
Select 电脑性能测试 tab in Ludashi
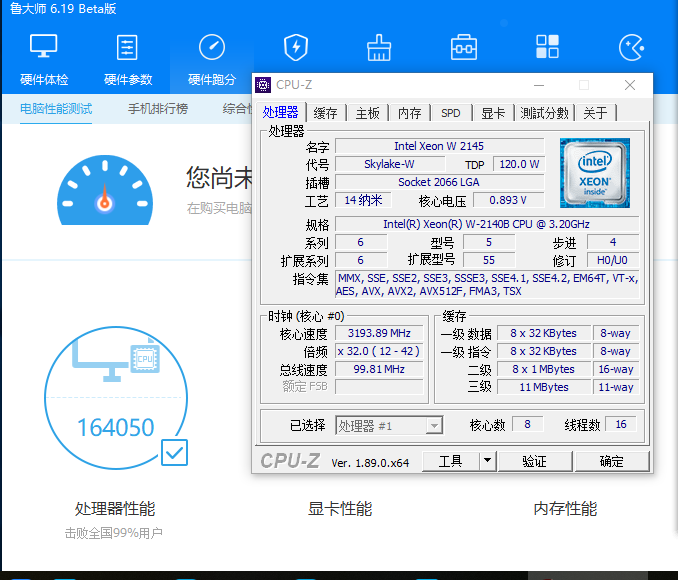point(56,109)
